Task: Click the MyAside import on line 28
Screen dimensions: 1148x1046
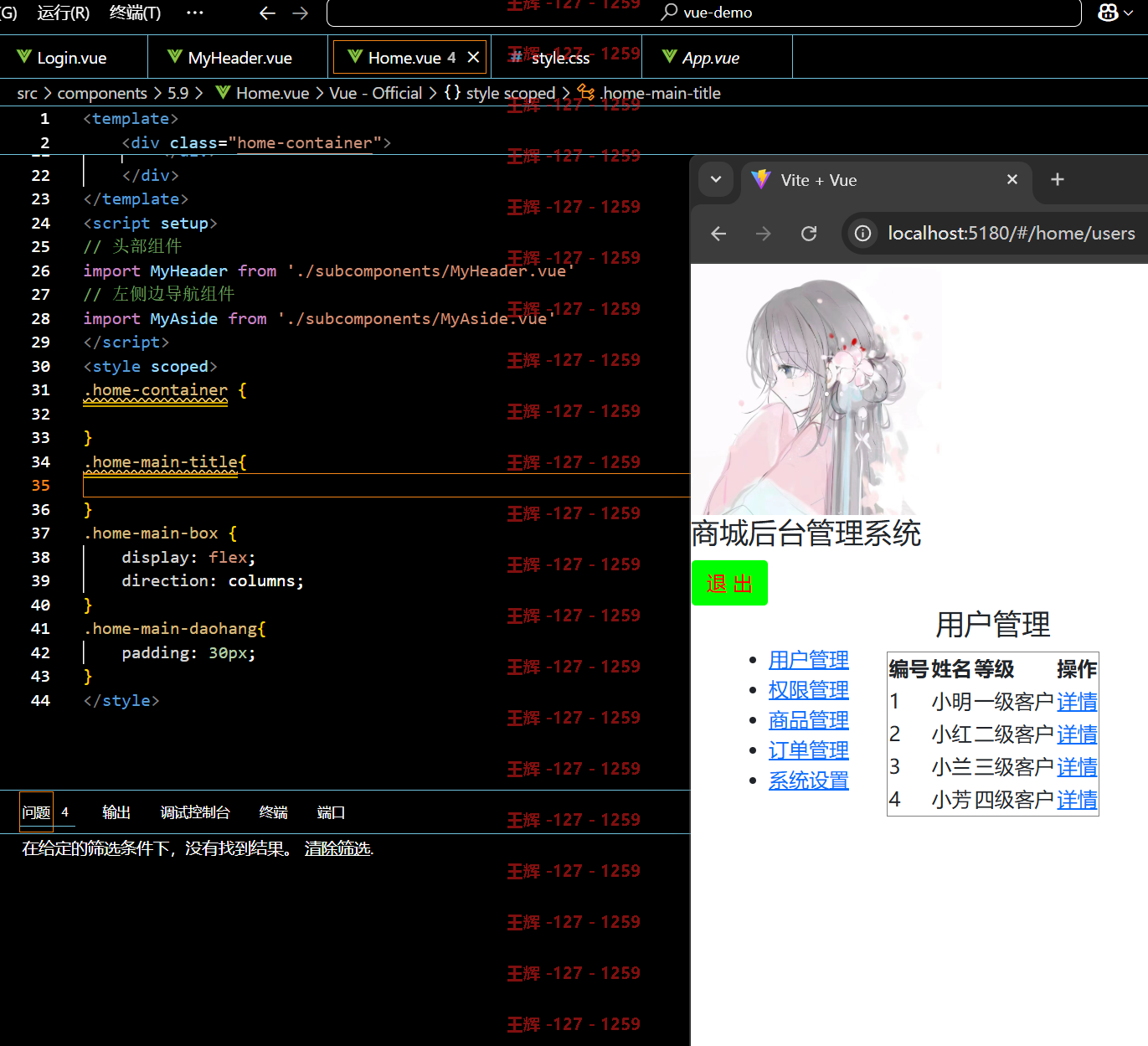Action: [183, 319]
